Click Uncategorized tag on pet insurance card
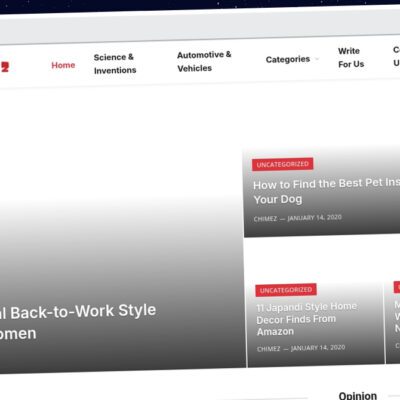The height and width of the screenshot is (400, 400). coord(282,164)
